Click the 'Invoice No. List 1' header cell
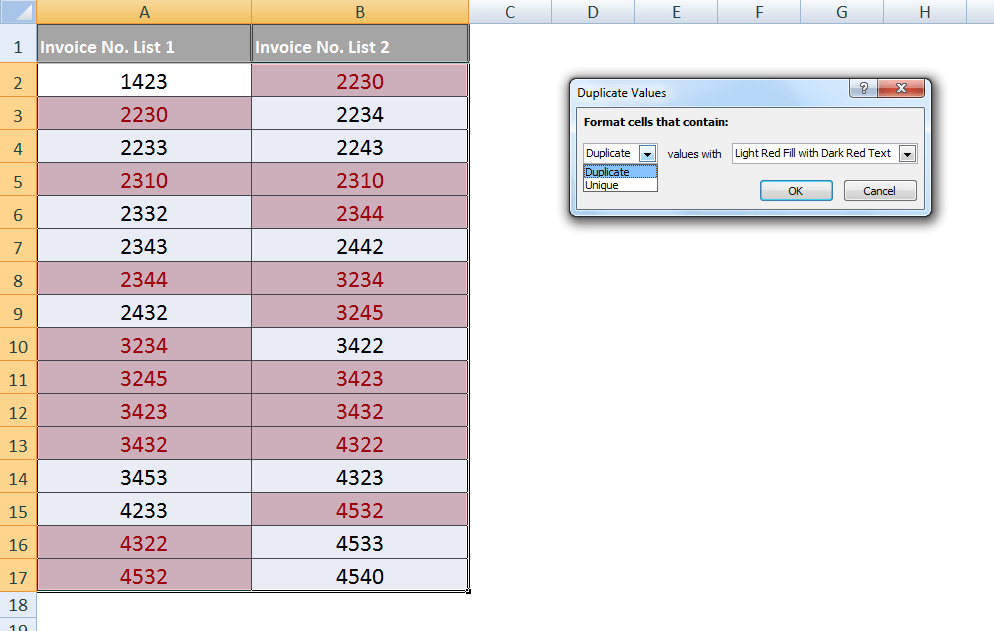Viewport: 994px width, 631px height. pyautogui.click(x=145, y=44)
